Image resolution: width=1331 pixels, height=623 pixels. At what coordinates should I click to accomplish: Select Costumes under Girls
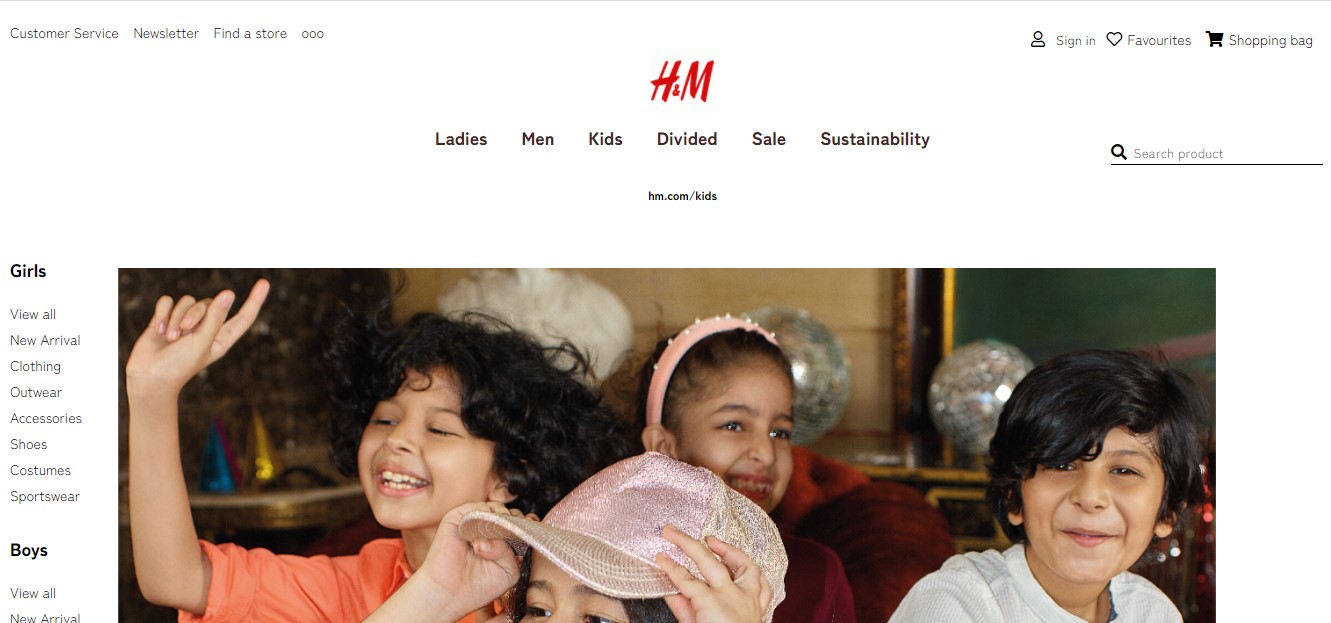[x=40, y=470]
